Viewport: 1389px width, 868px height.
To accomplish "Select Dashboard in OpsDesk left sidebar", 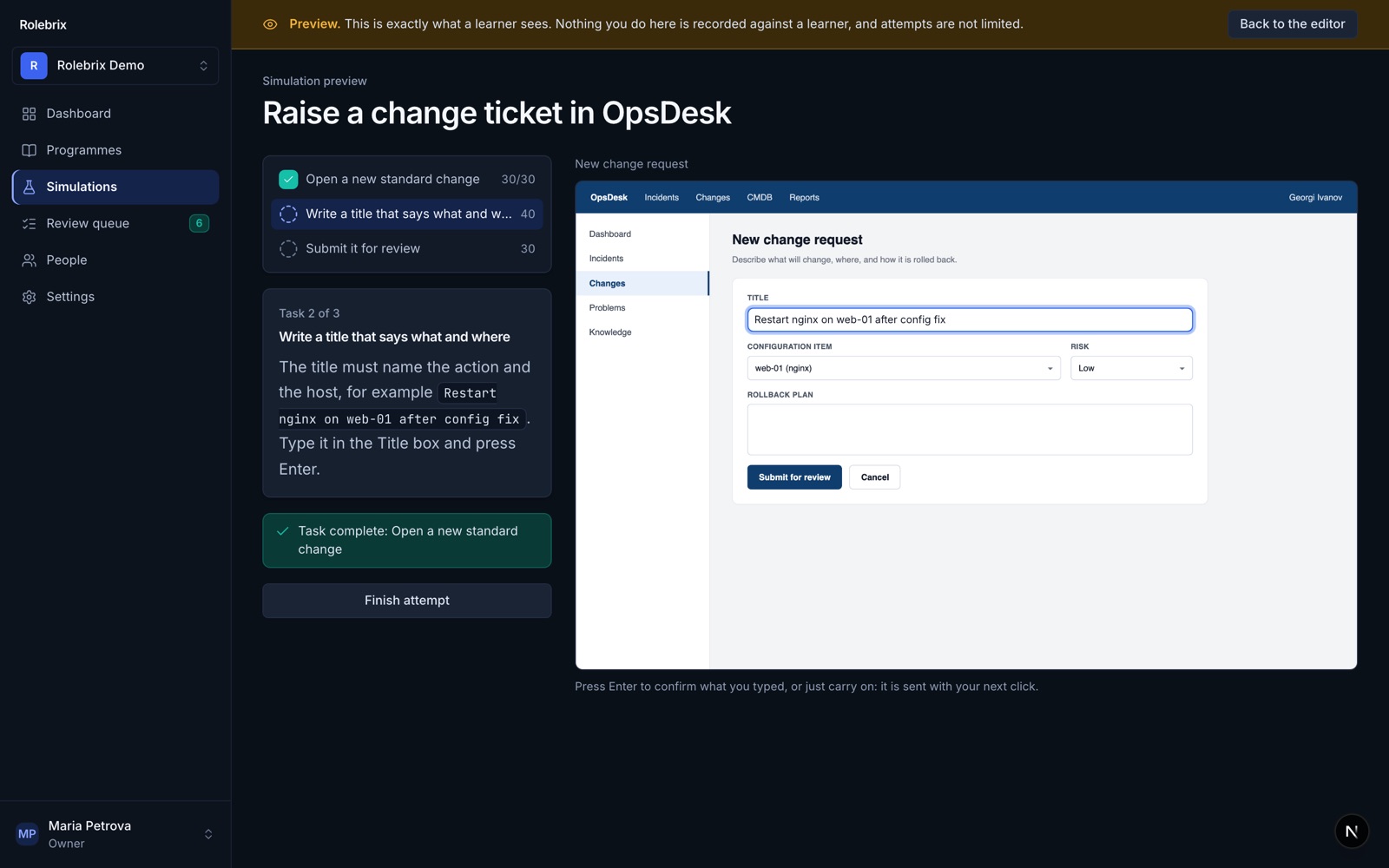I will pyautogui.click(x=642, y=234).
